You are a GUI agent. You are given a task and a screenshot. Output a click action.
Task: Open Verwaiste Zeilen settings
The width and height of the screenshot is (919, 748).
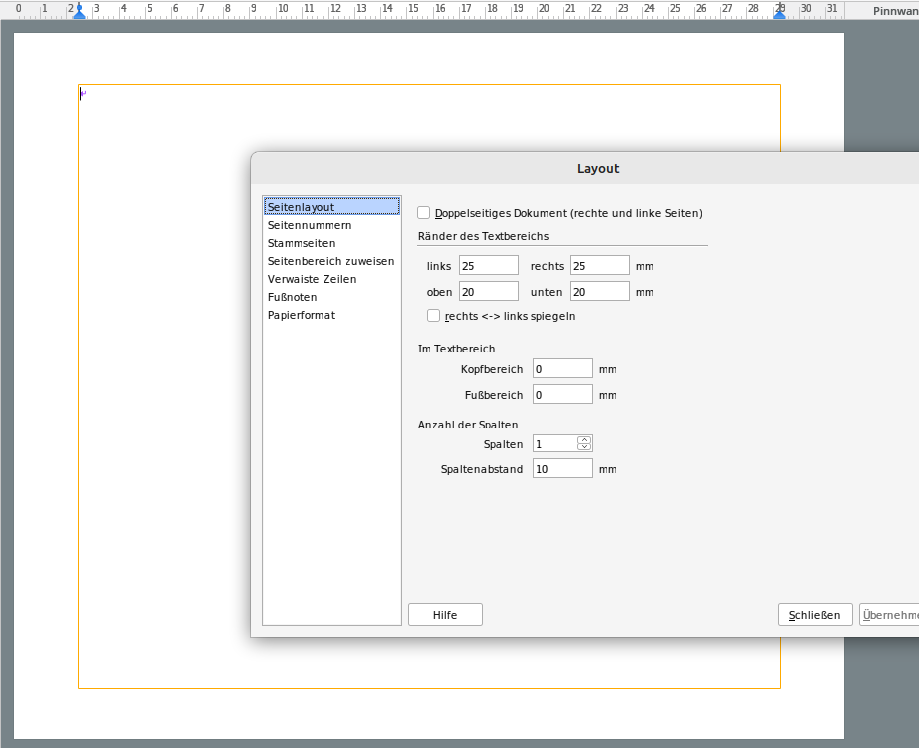[311, 279]
